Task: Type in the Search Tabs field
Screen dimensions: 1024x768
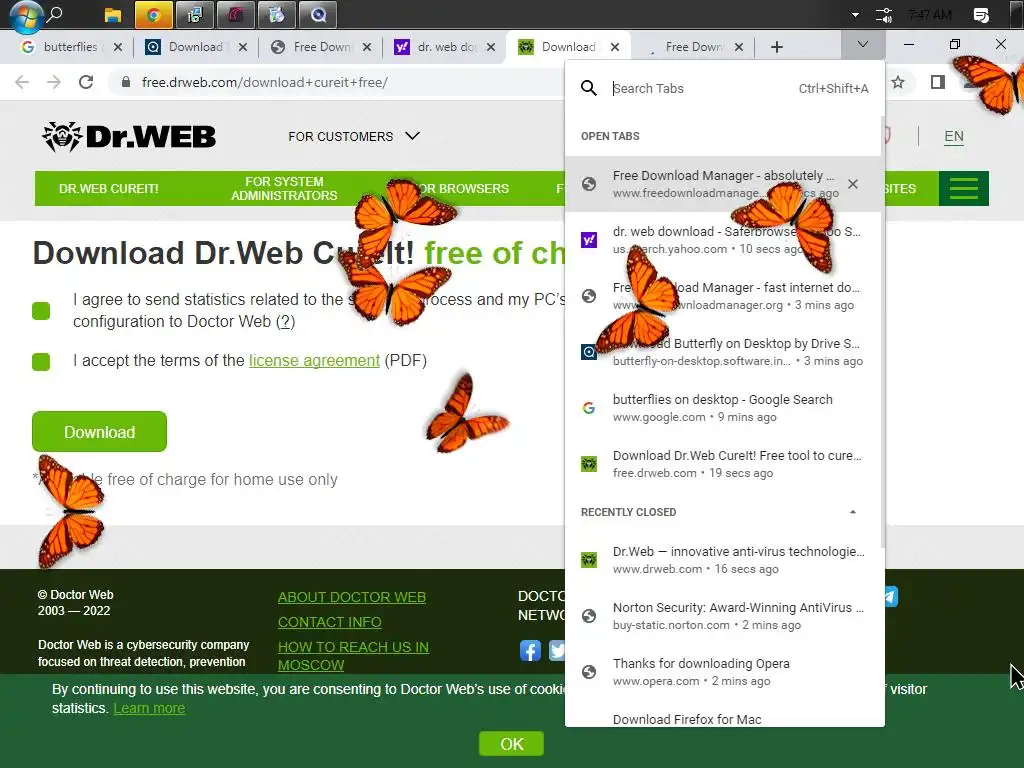Action: (x=702, y=88)
